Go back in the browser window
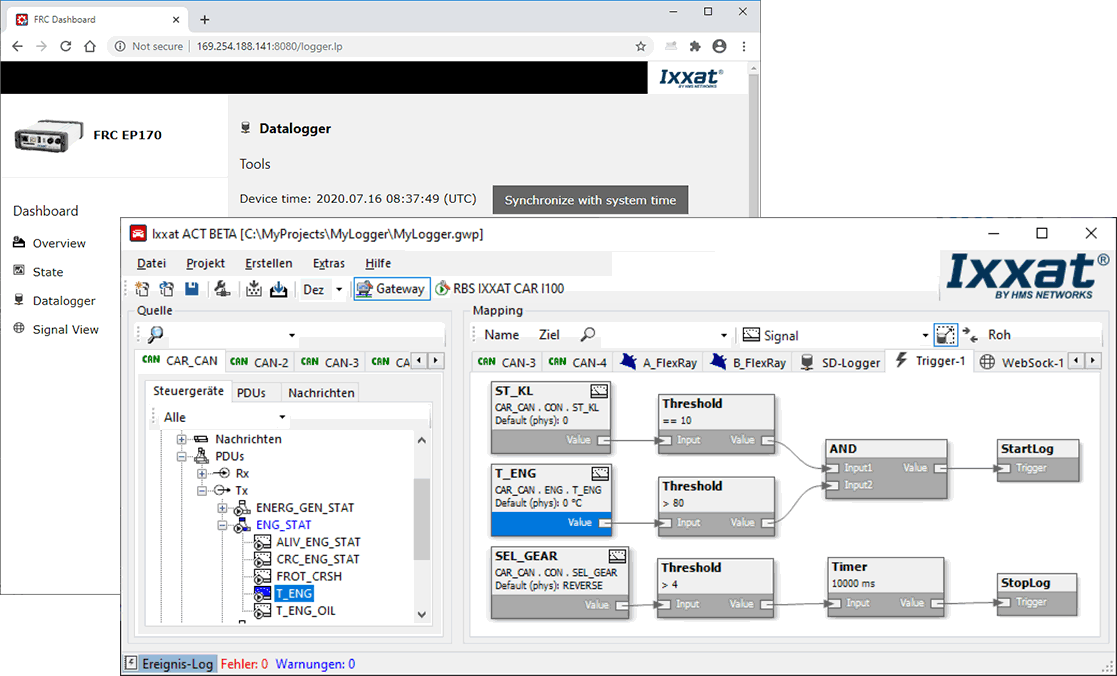The height and width of the screenshot is (676, 1117). click(x=18, y=46)
